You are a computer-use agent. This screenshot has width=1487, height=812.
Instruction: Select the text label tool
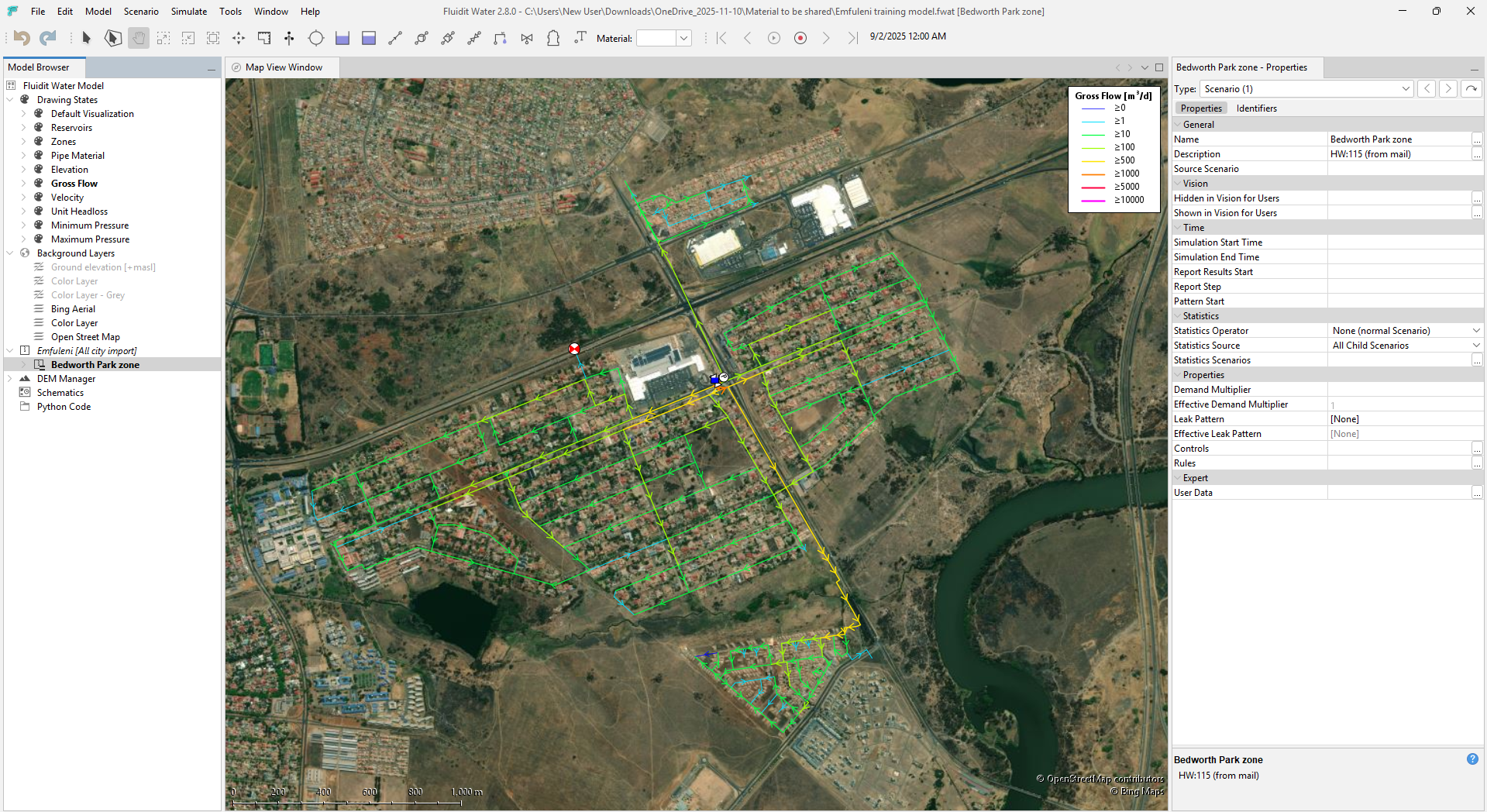(x=580, y=38)
